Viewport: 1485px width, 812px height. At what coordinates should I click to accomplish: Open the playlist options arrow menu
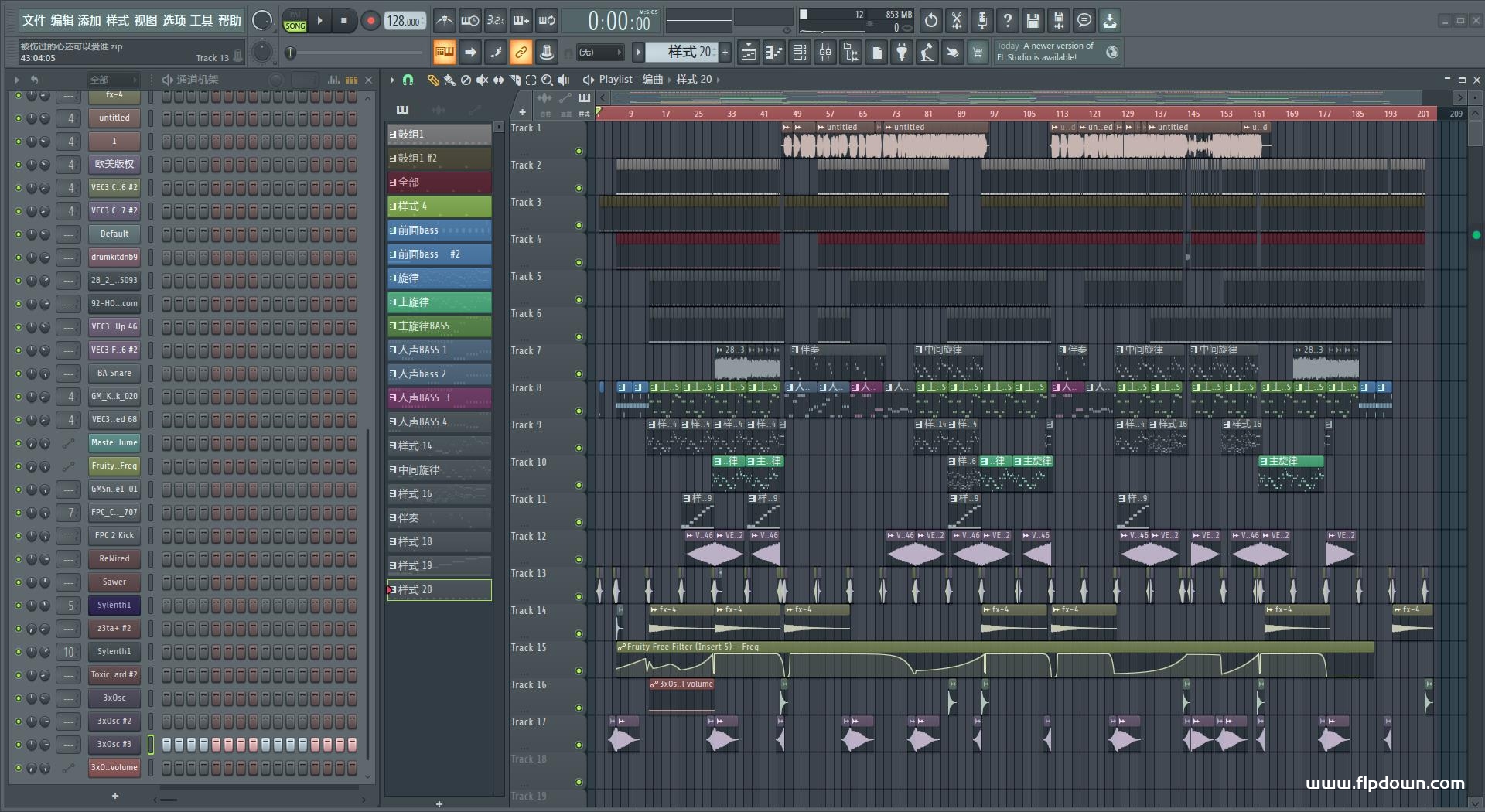coord(392,80)
